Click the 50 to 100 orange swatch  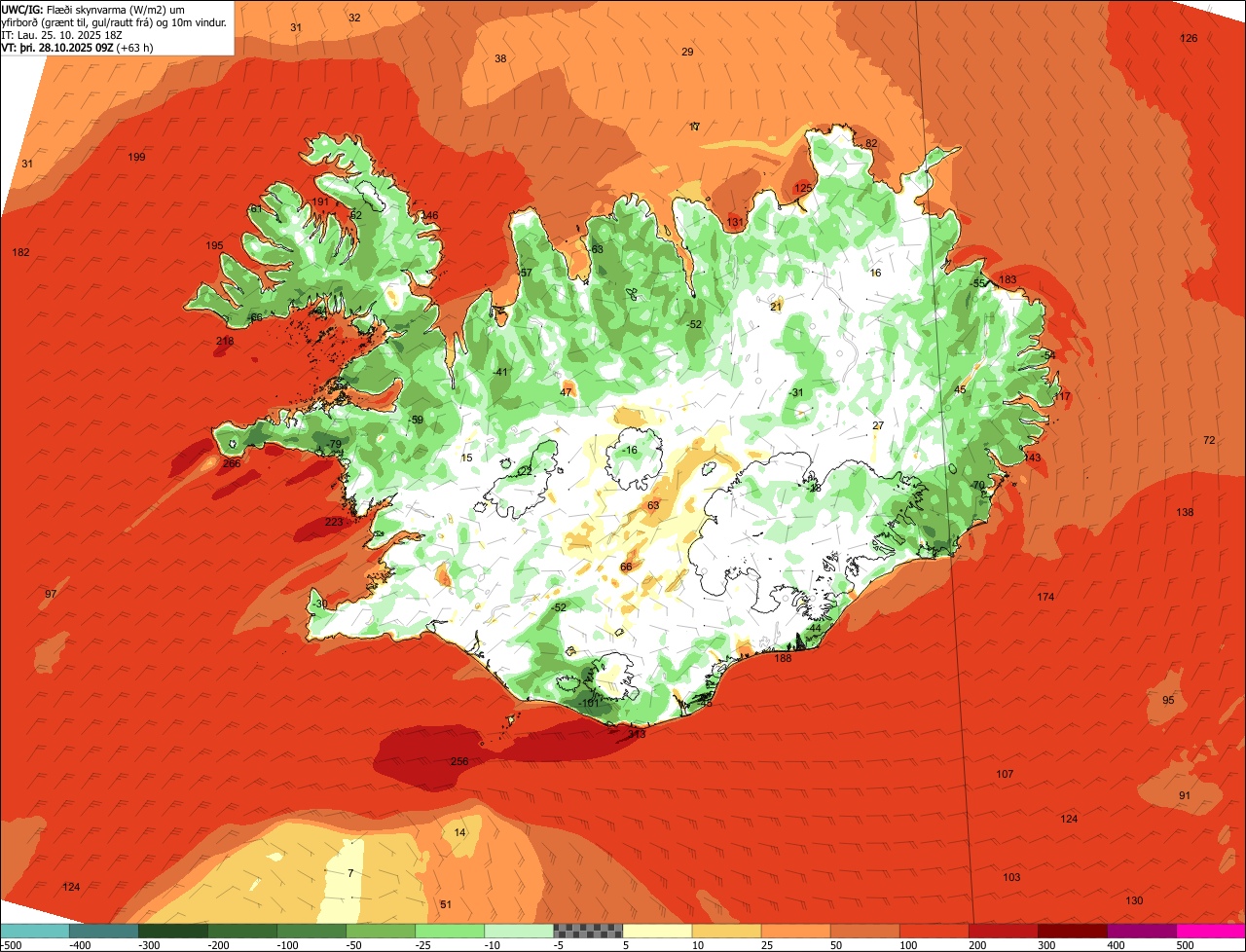click(865, 932)
